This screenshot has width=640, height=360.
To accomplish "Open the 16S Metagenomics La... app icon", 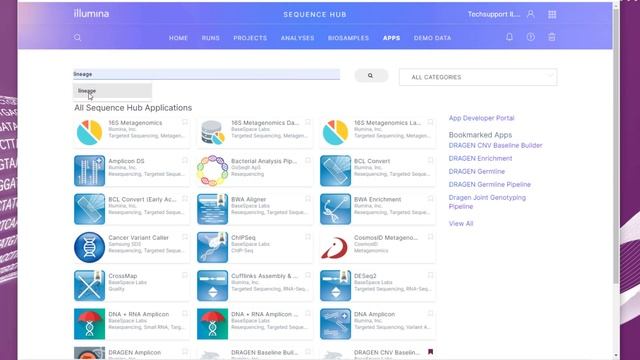I will pos(335,132).
